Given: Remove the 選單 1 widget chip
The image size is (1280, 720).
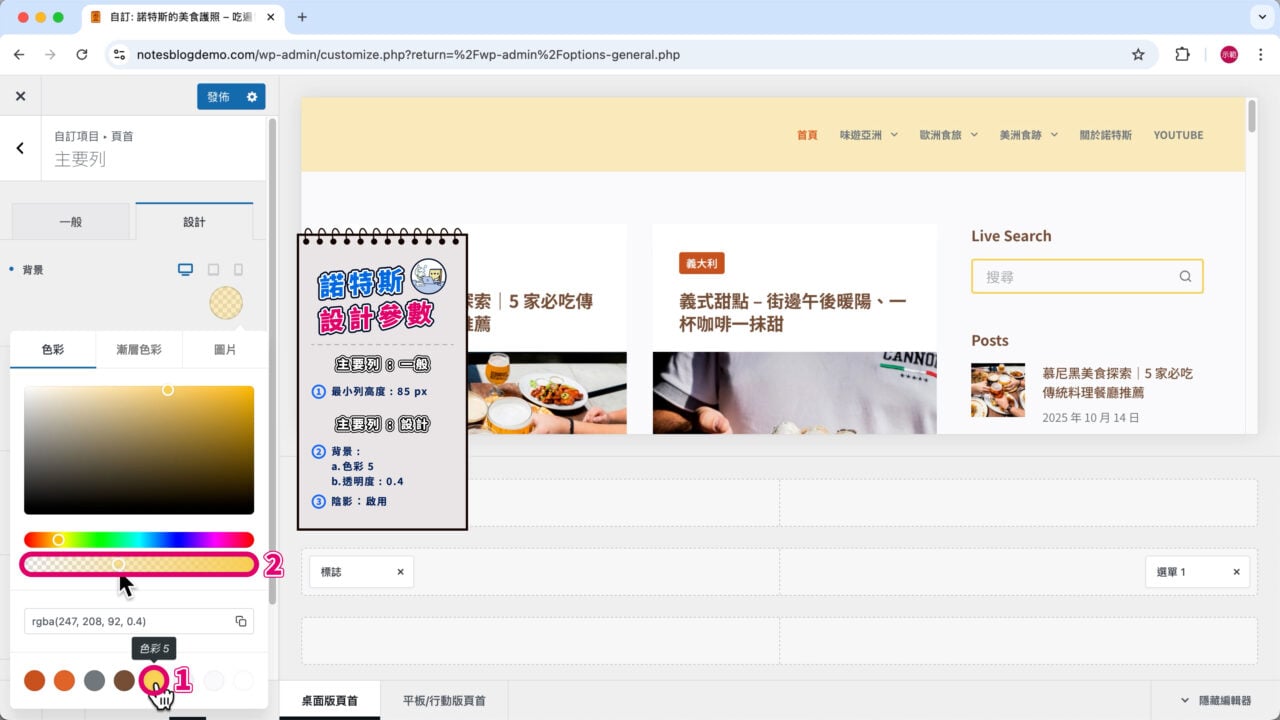Looking at the screenshot, I should [1236, 571].
